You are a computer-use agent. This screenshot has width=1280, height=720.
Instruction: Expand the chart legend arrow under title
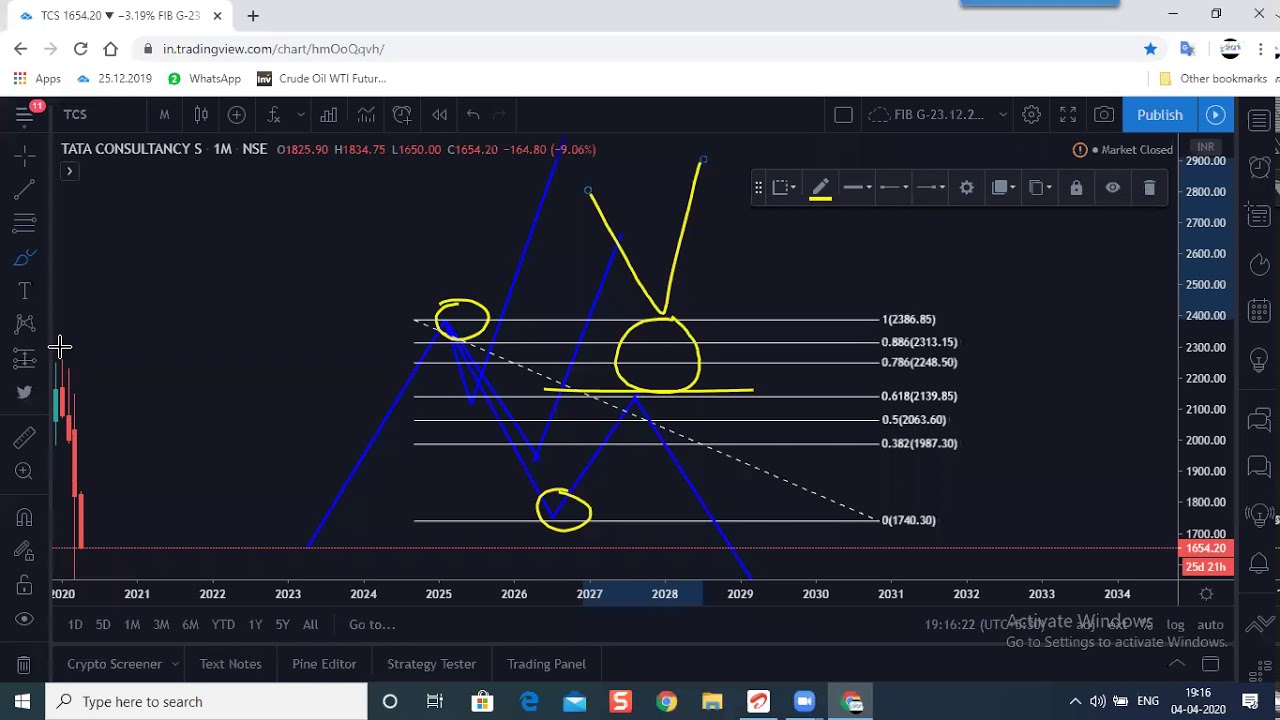click(69, 171)
